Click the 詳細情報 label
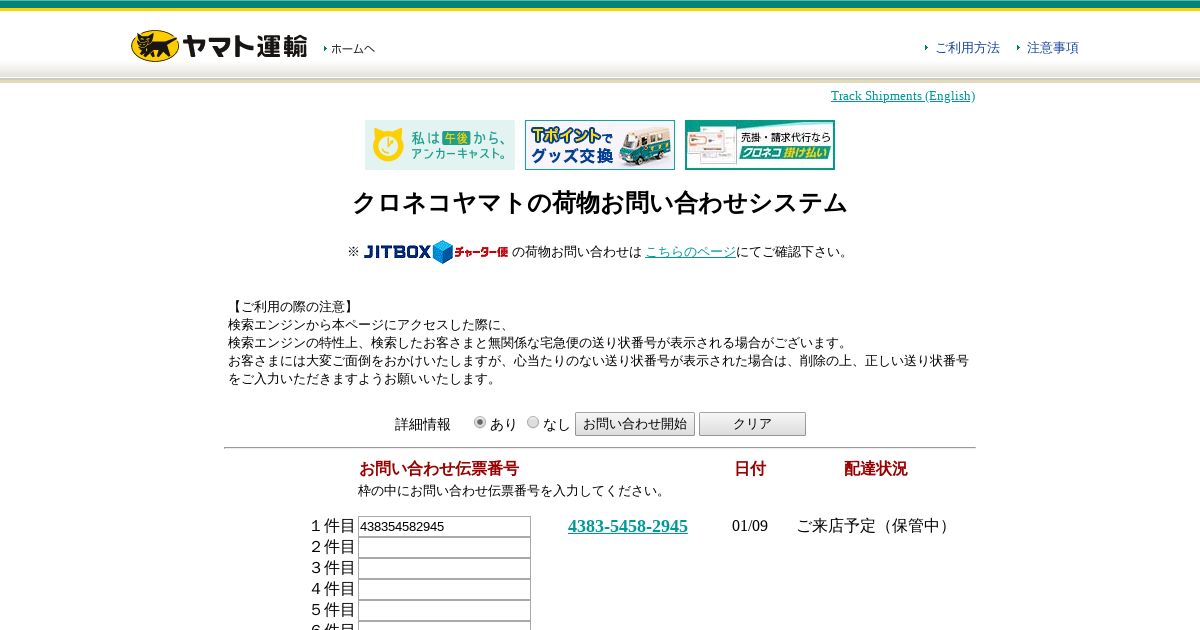Image resolution: width=1200 pixels, height=630 pixels. 423,425
